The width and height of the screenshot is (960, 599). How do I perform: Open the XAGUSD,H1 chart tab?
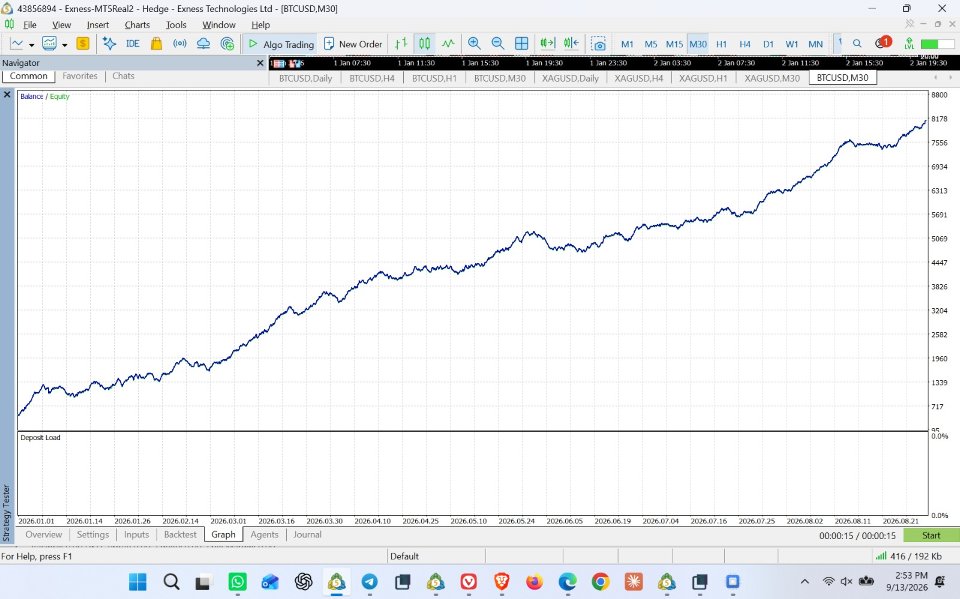point(703,78)
